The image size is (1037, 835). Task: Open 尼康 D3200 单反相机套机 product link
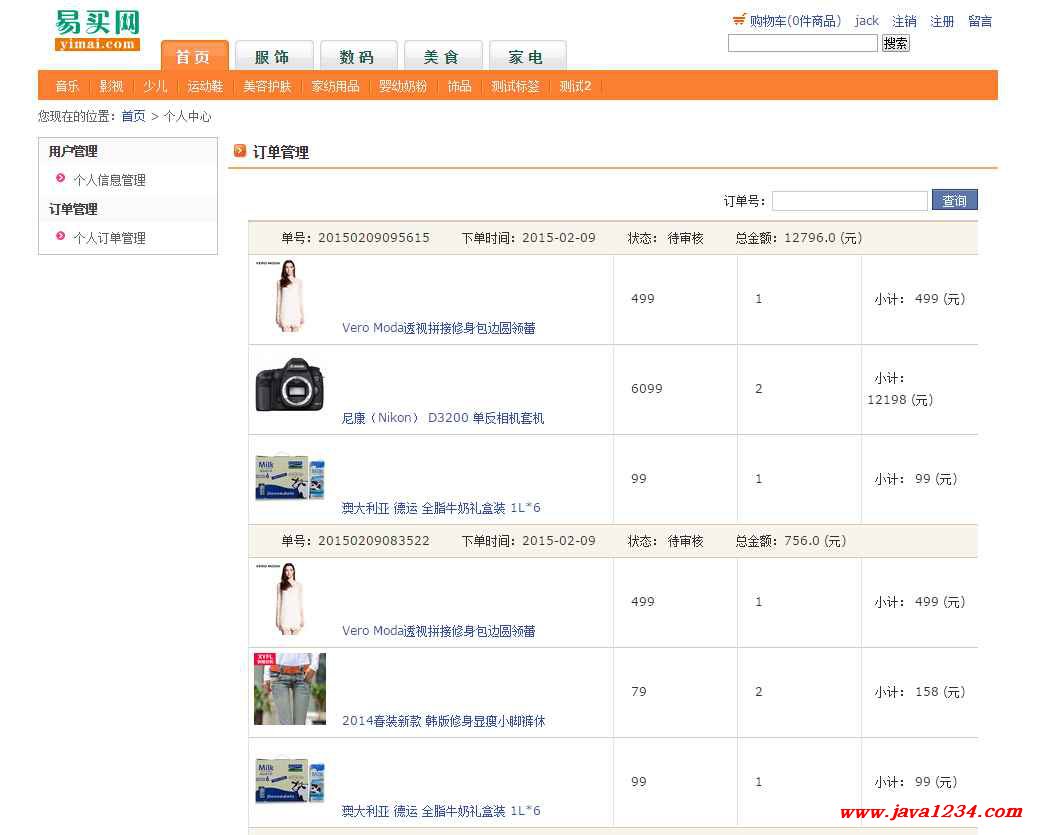click(x=443, y=418)
